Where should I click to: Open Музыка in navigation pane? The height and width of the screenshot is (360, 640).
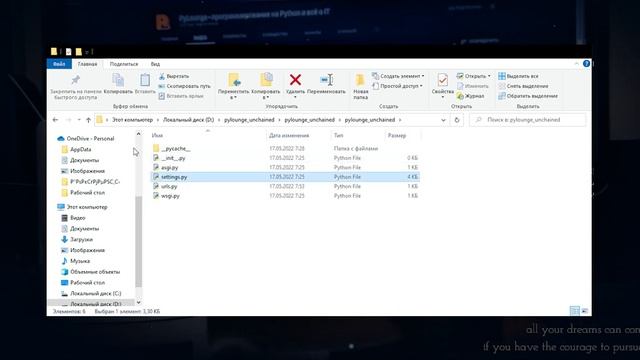pyautogui.click(x=80, y=261)
